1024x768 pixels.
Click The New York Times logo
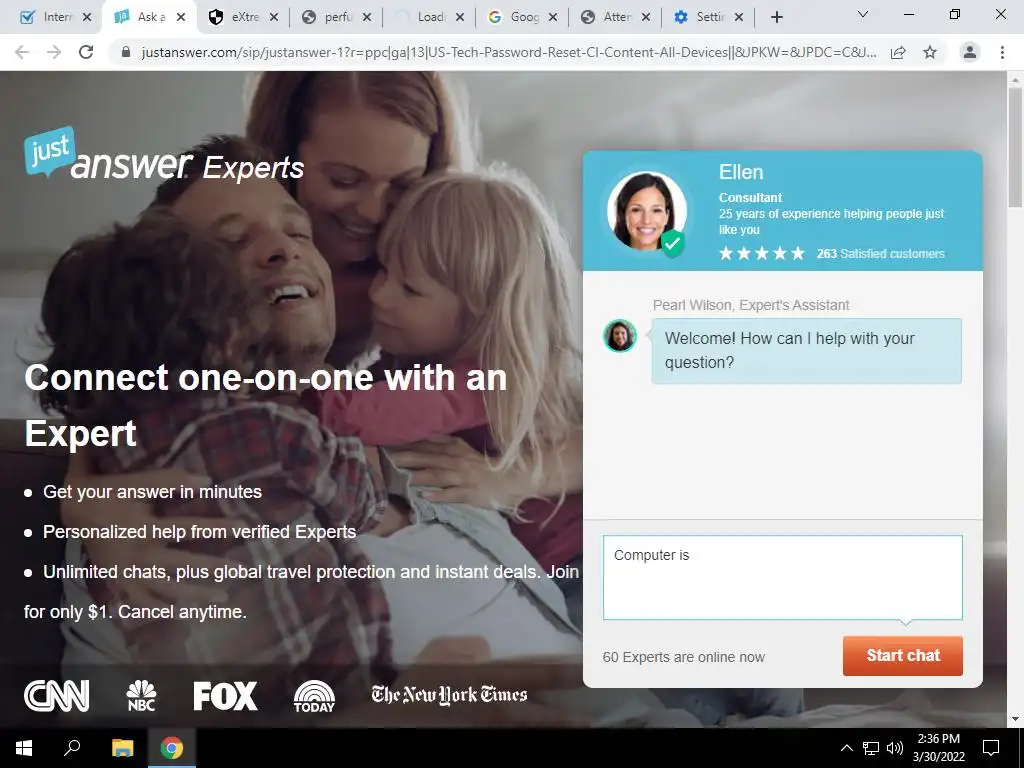[x=449, y=695]
